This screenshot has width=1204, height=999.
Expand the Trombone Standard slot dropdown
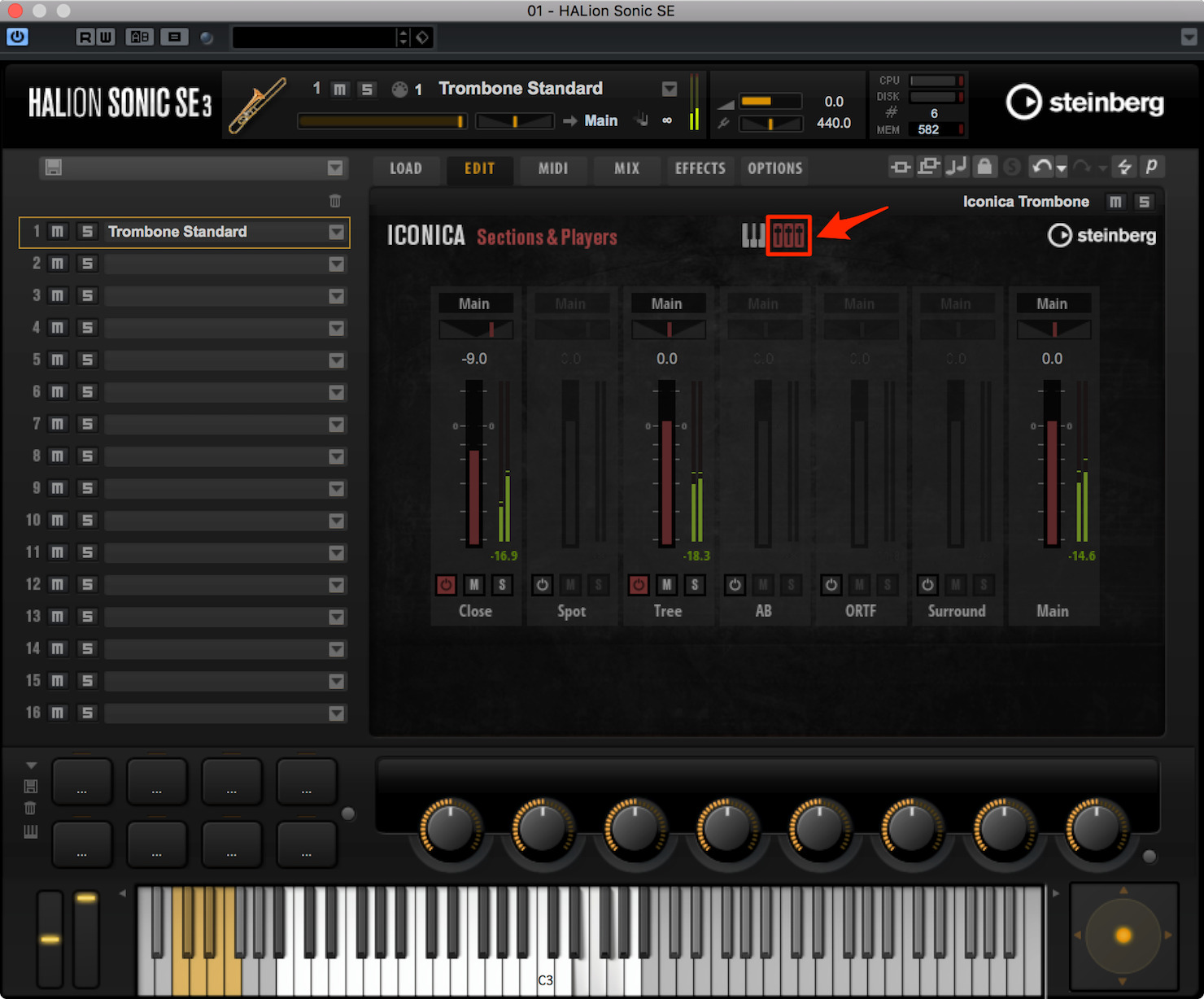pos(336,232)
